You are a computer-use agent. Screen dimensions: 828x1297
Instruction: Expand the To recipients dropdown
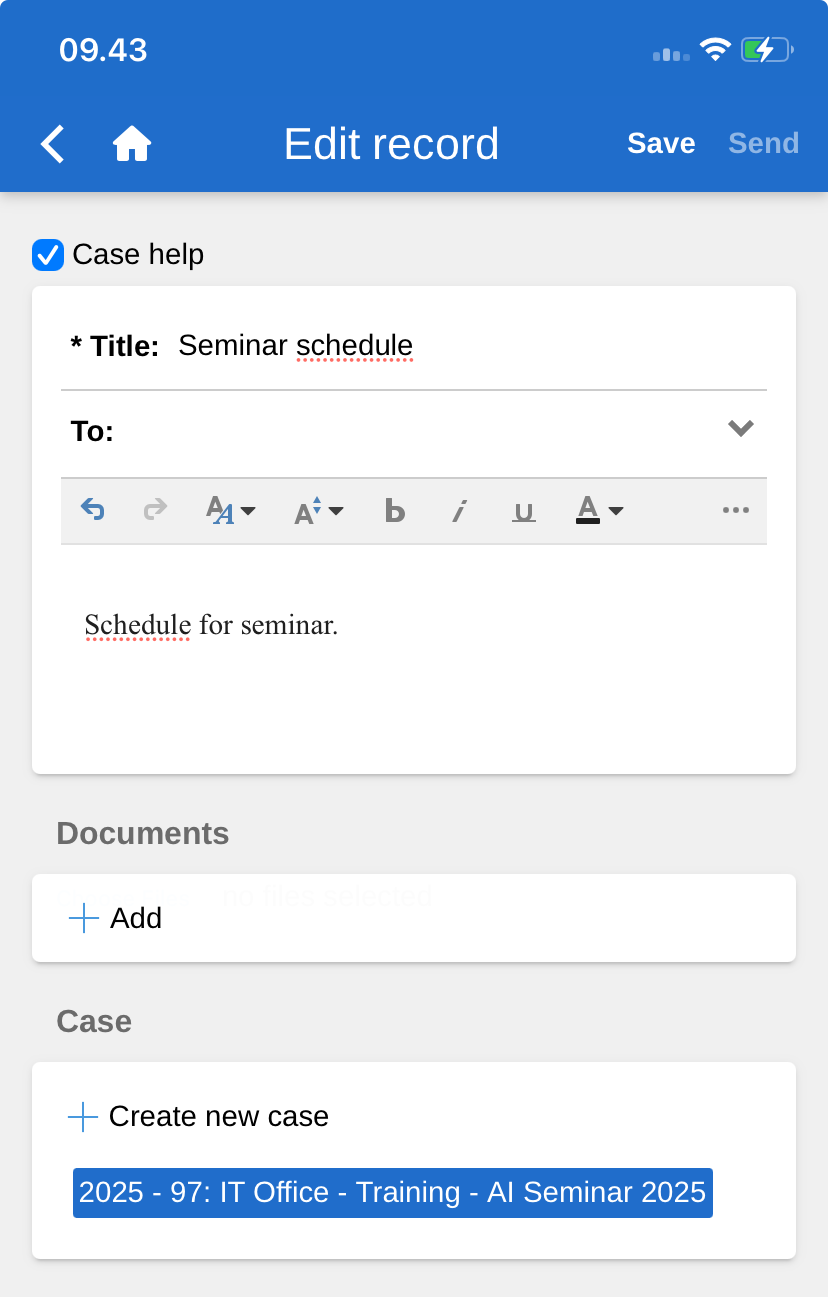click(740, 429)
